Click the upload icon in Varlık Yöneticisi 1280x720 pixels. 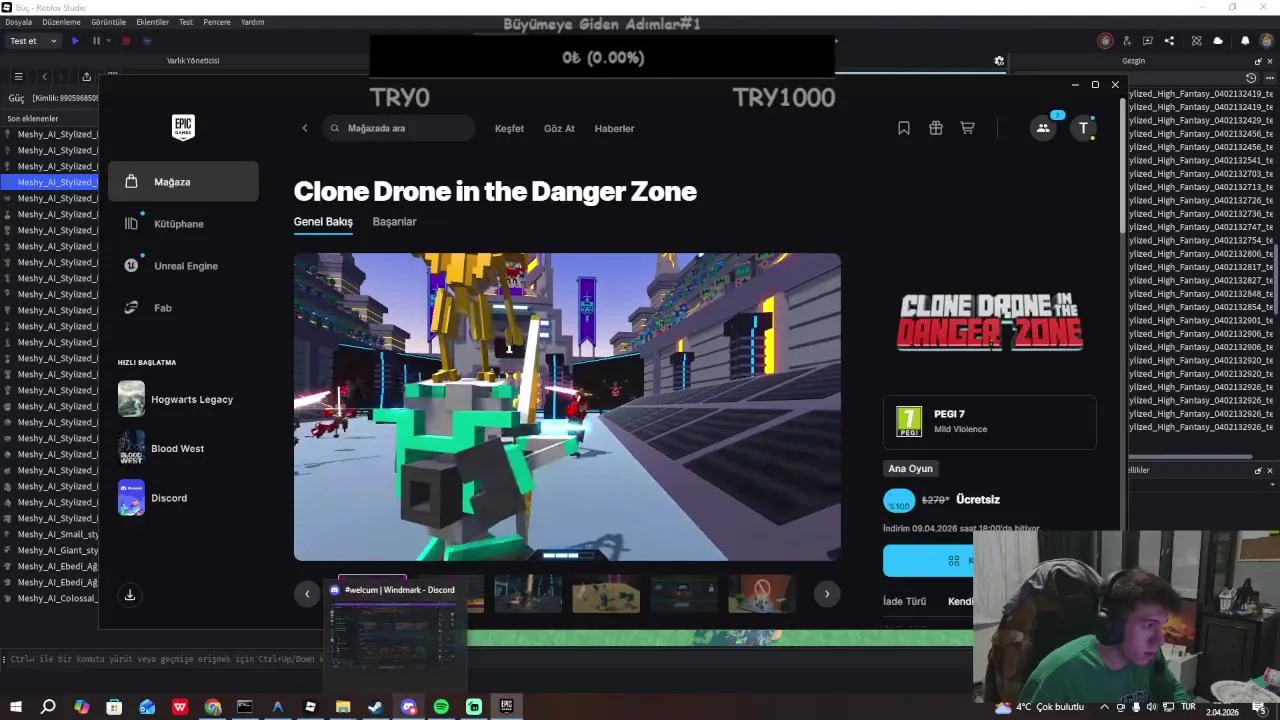click(x=87, y=77)
